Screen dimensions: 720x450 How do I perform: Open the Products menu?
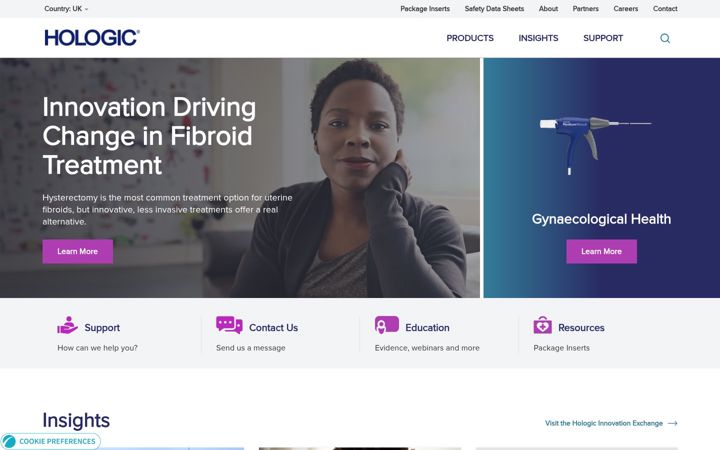(x=470, y=38)
